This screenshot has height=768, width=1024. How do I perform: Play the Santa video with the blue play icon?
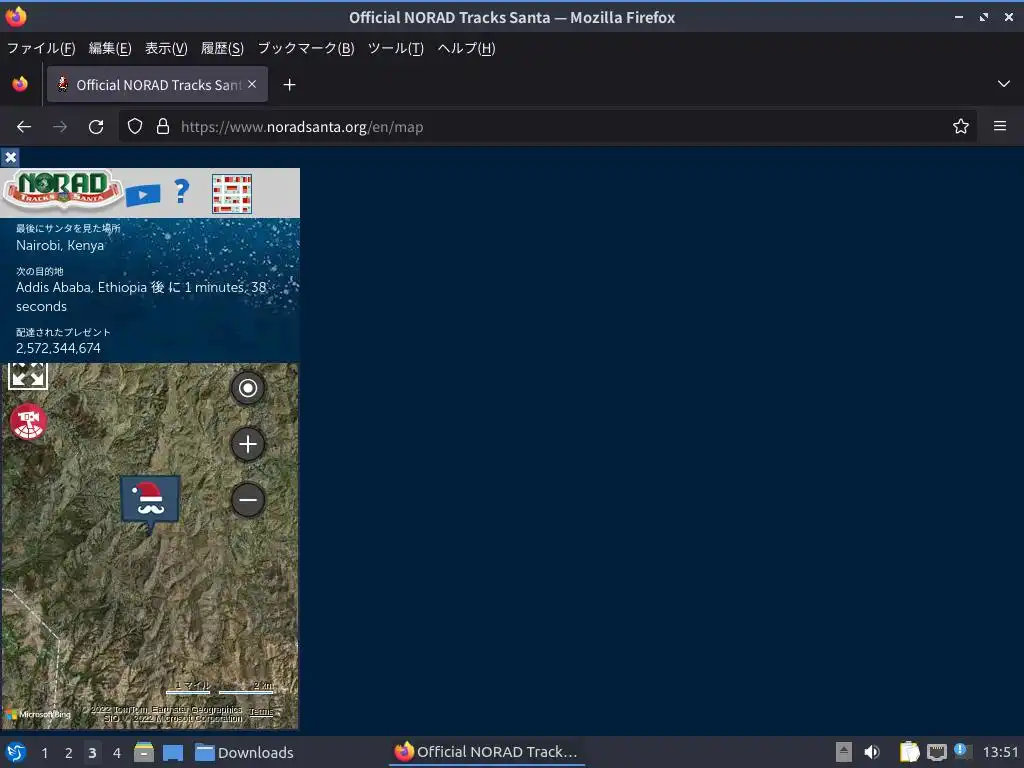[143, 195]
